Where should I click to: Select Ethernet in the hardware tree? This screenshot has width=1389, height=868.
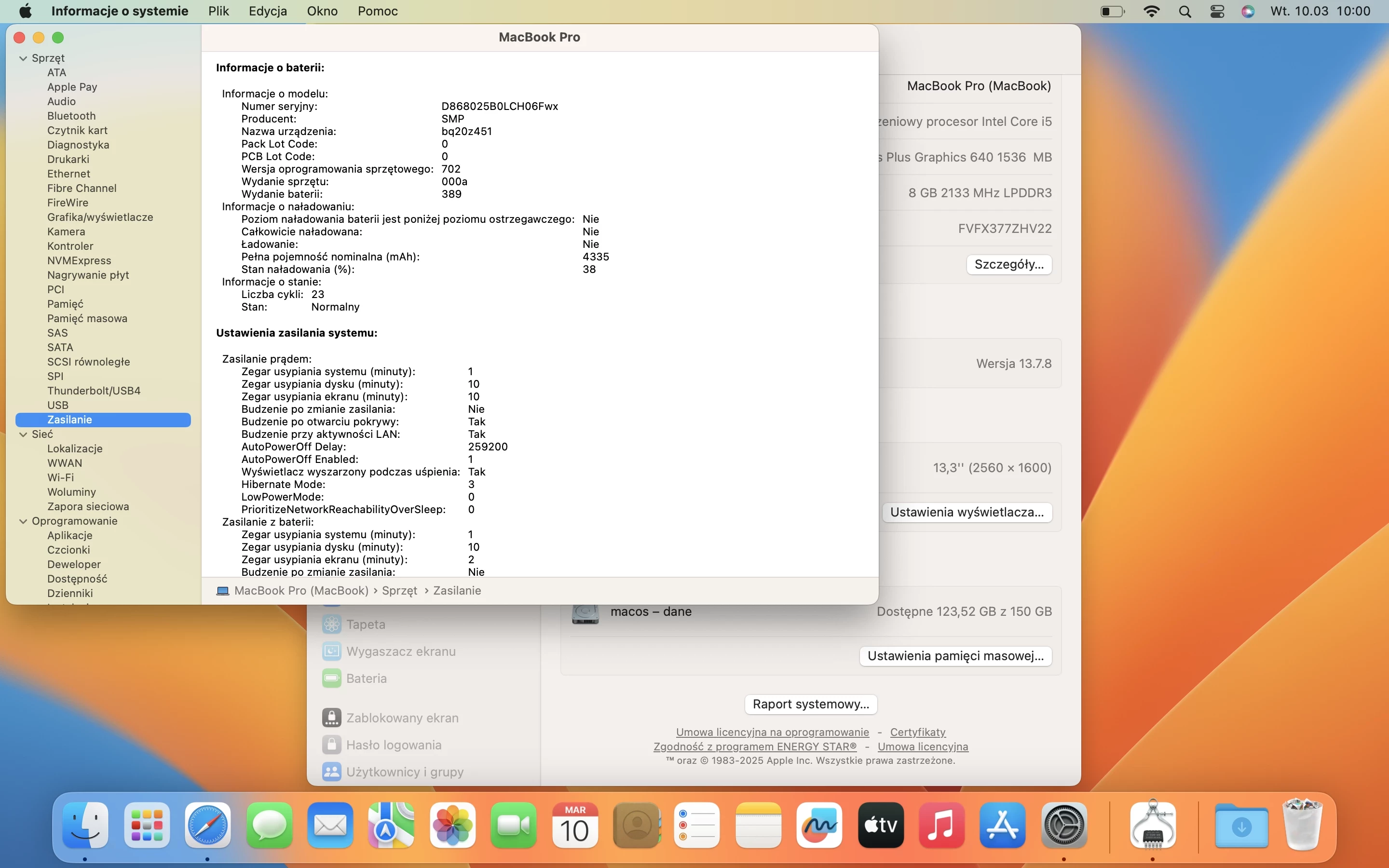(68, 174)
